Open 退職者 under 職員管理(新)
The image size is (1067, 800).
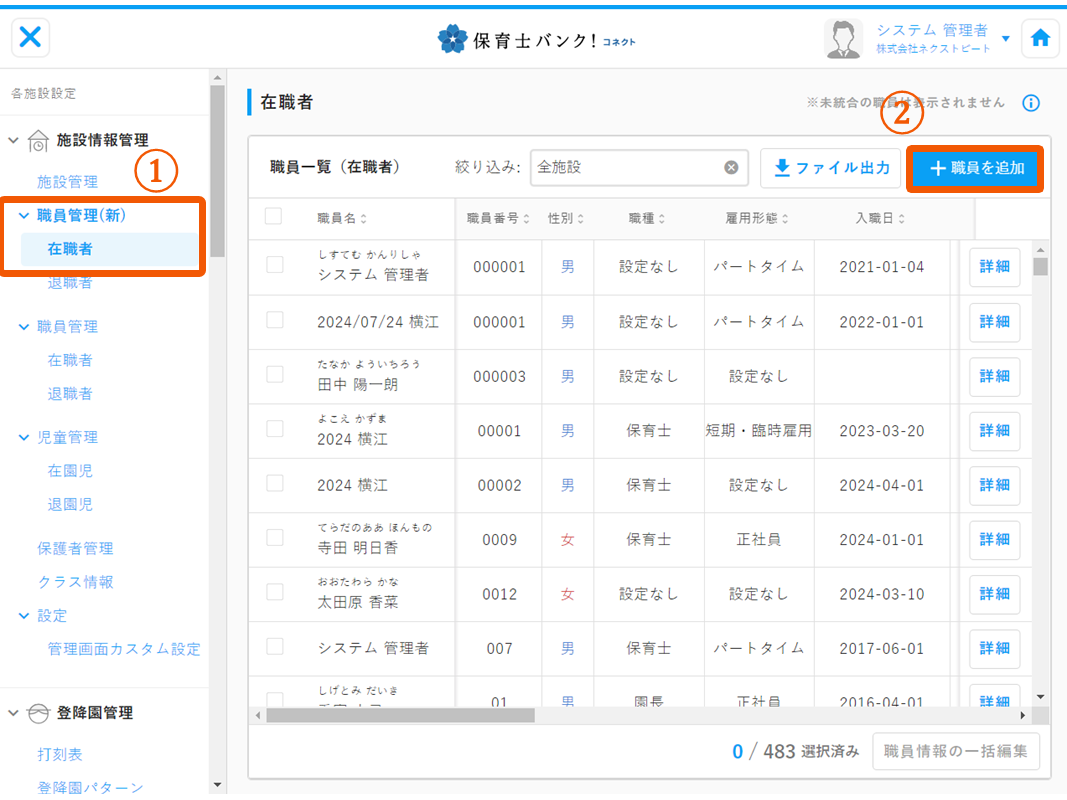(x=70, y=283)
